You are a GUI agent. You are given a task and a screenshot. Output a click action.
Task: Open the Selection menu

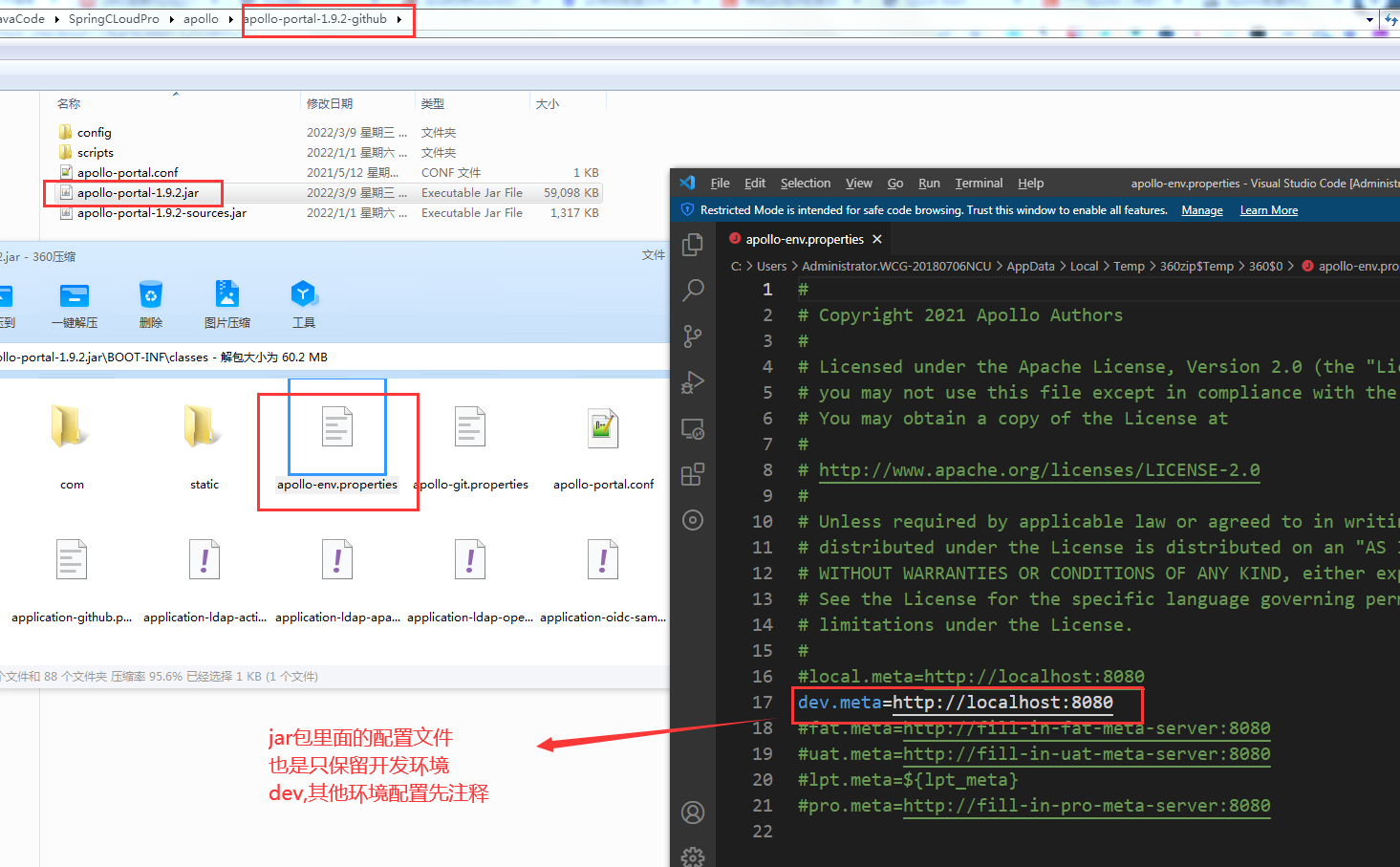pyautogui.click(x=806, y=184)
